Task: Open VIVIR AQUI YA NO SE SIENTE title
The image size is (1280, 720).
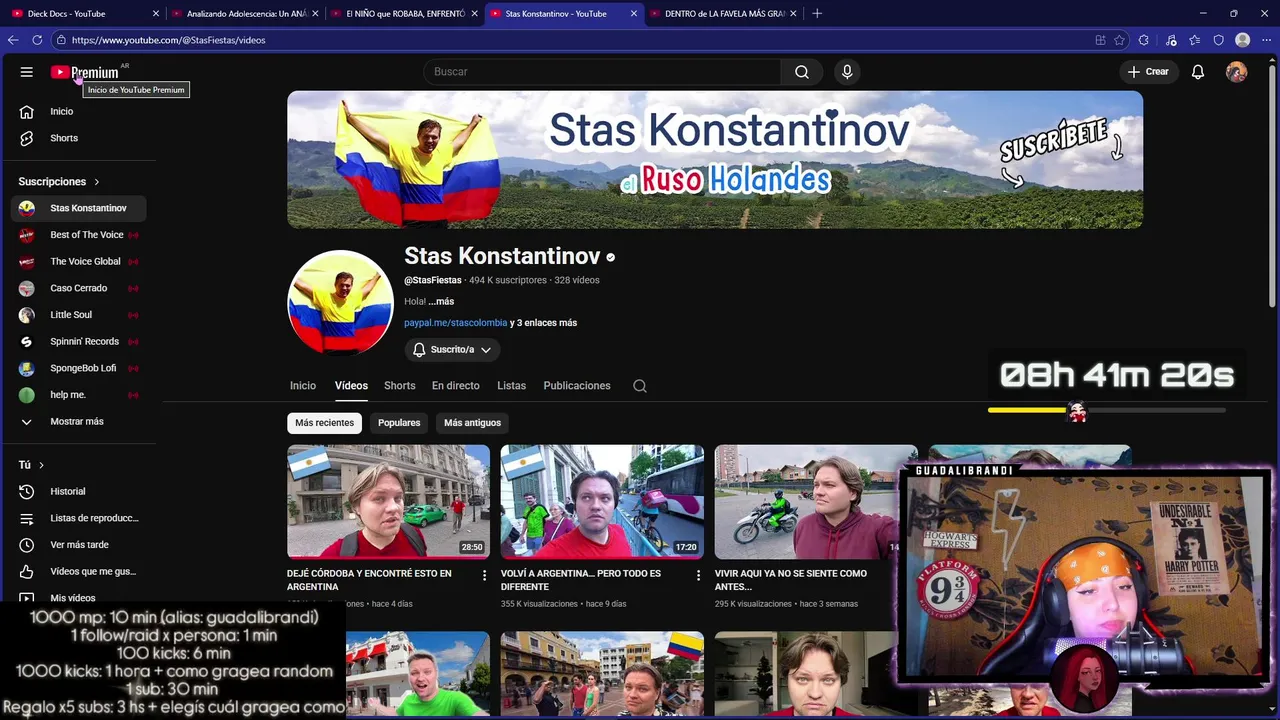Action: 791,580
